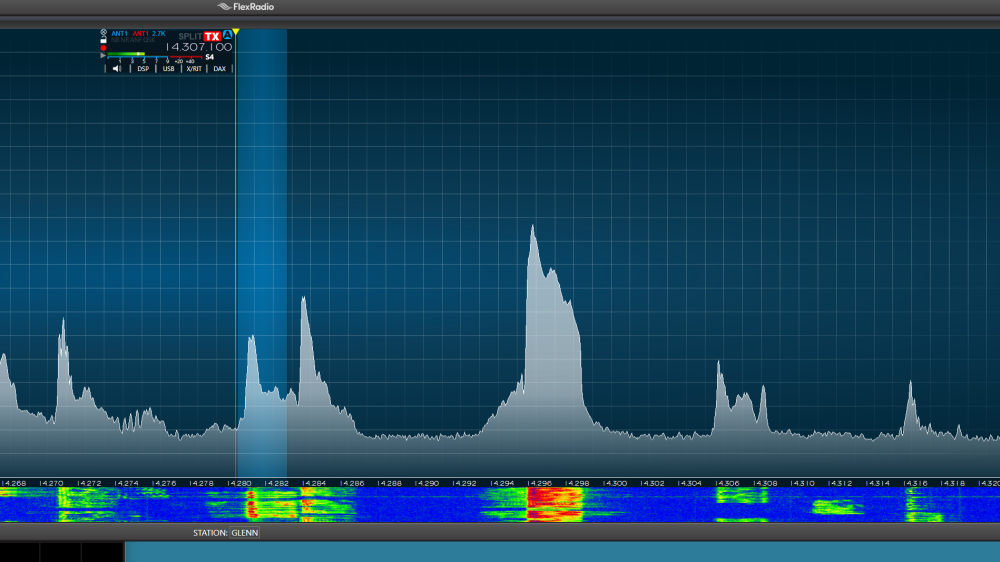
Task: Start recording with the red record dot
Action: 103,48
